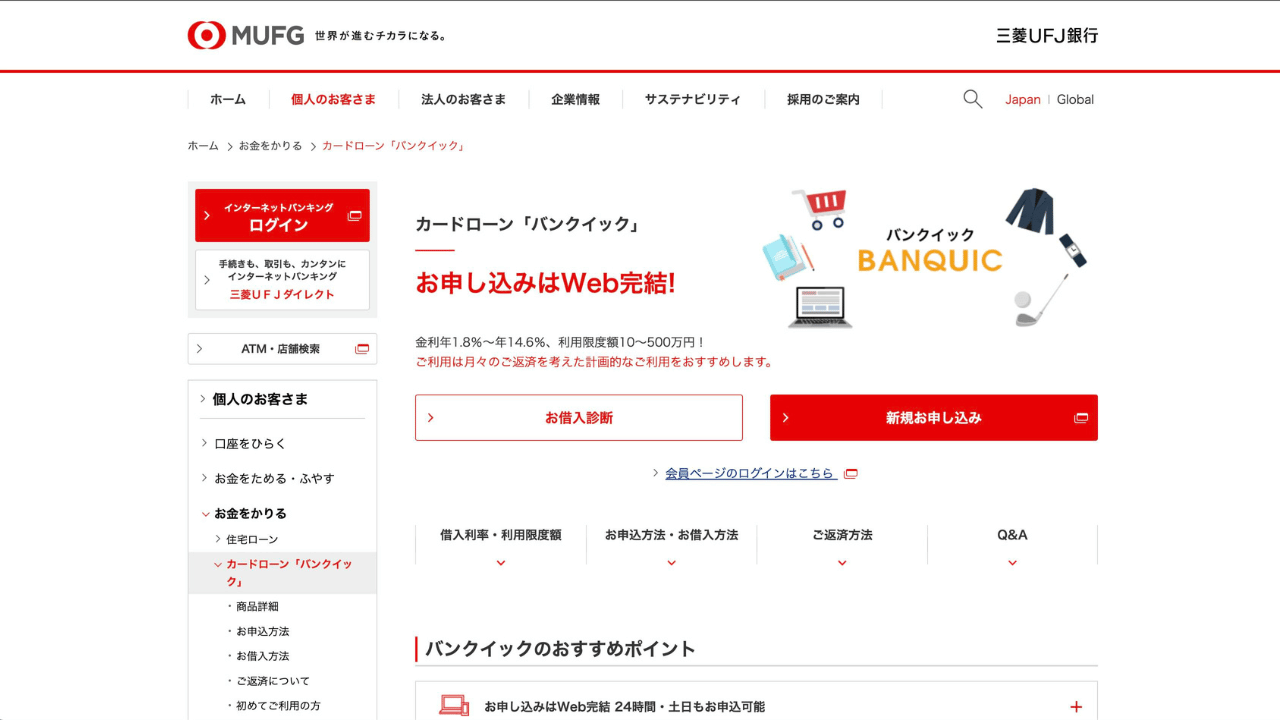Open 商品詳細 in sidebar
This screenshot has height=720, width=1280.
point(257,606)
